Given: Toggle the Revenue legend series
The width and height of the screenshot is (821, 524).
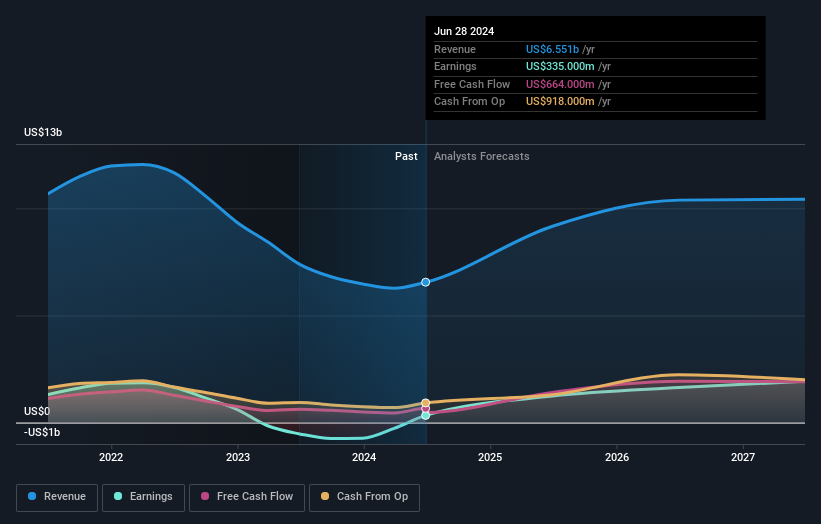Looking at the screenshot, I should pos(57,497).
